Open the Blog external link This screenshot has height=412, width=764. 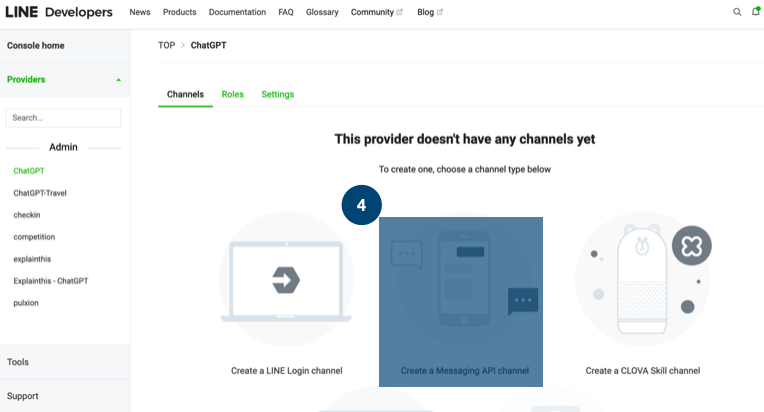pos(430,12)
